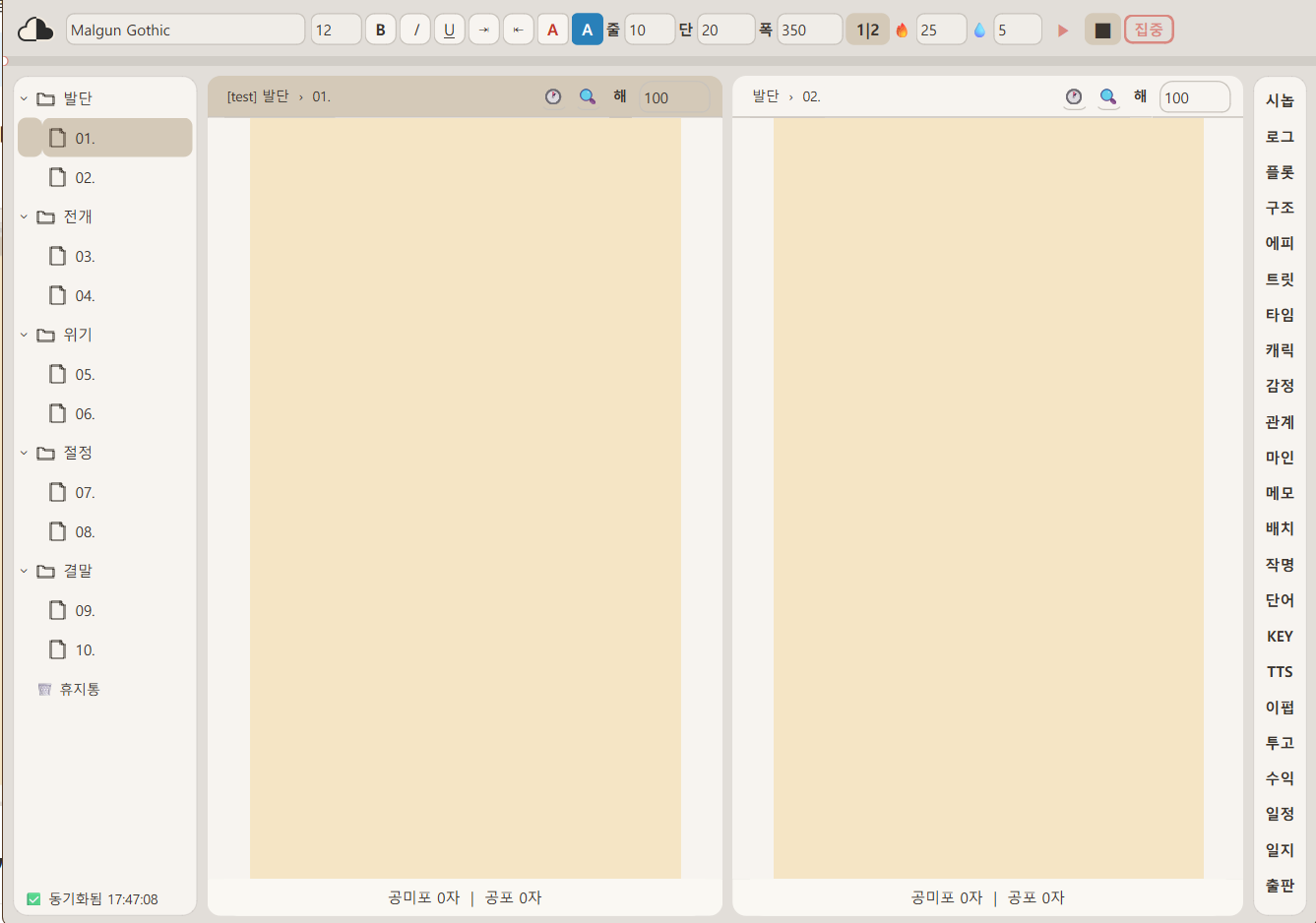Open the TTS panel in right sidebar
Image resolution: width=1316 pixels, height=923 pixels.
coord(1280,672)
